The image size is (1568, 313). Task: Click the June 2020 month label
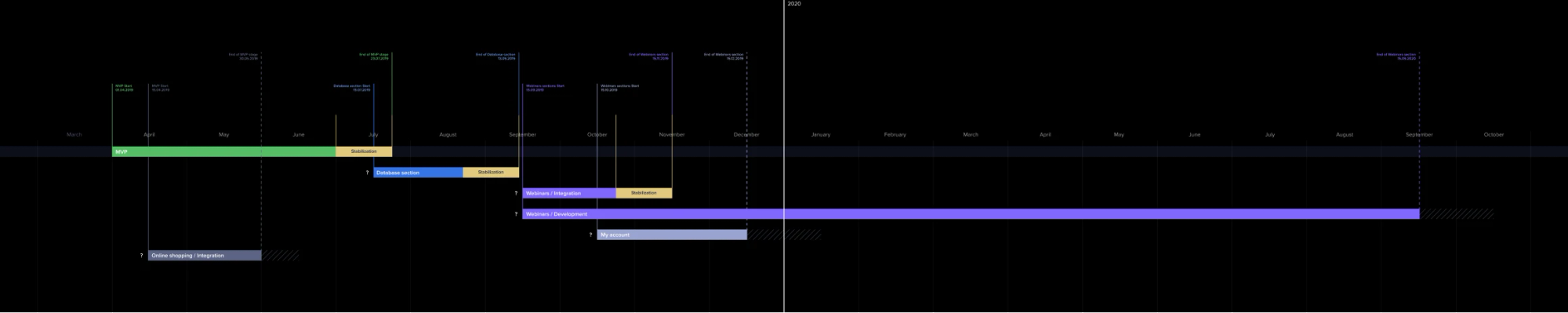[x=1194, y=134]
